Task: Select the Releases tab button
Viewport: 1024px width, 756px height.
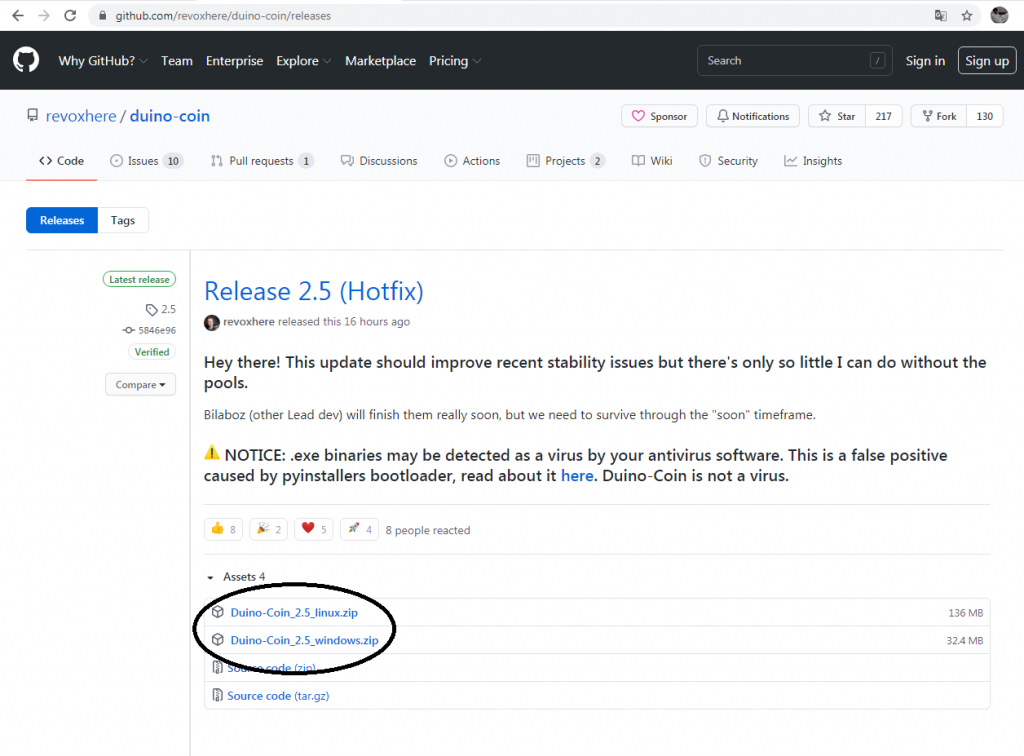Action: click(x=62, y=220)
